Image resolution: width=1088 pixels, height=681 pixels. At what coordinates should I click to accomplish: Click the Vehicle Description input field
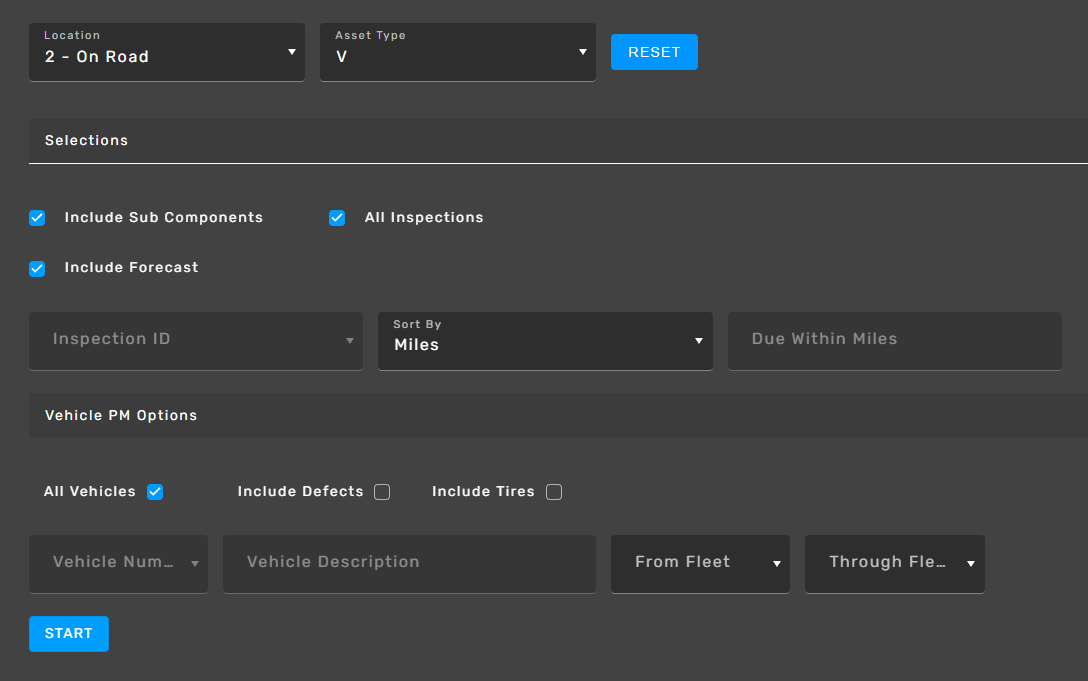[x=409, y=563]
